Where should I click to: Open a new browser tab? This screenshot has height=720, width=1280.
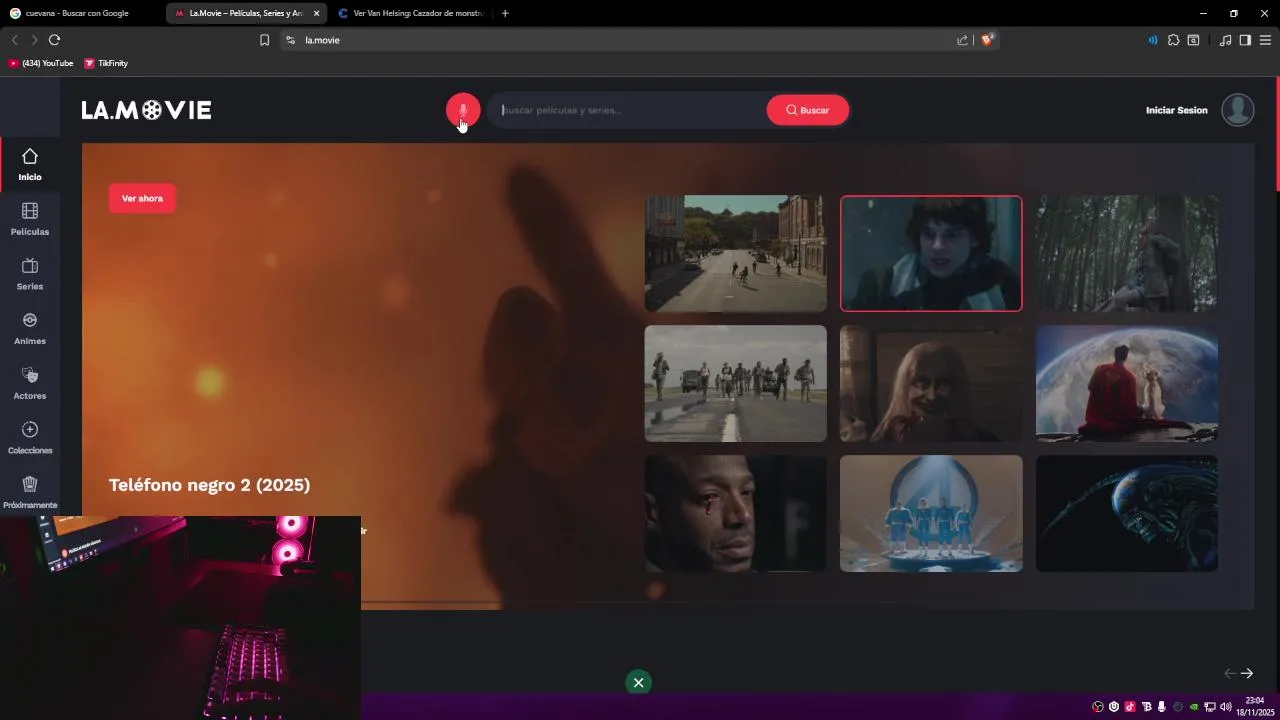tap(505, 13)
